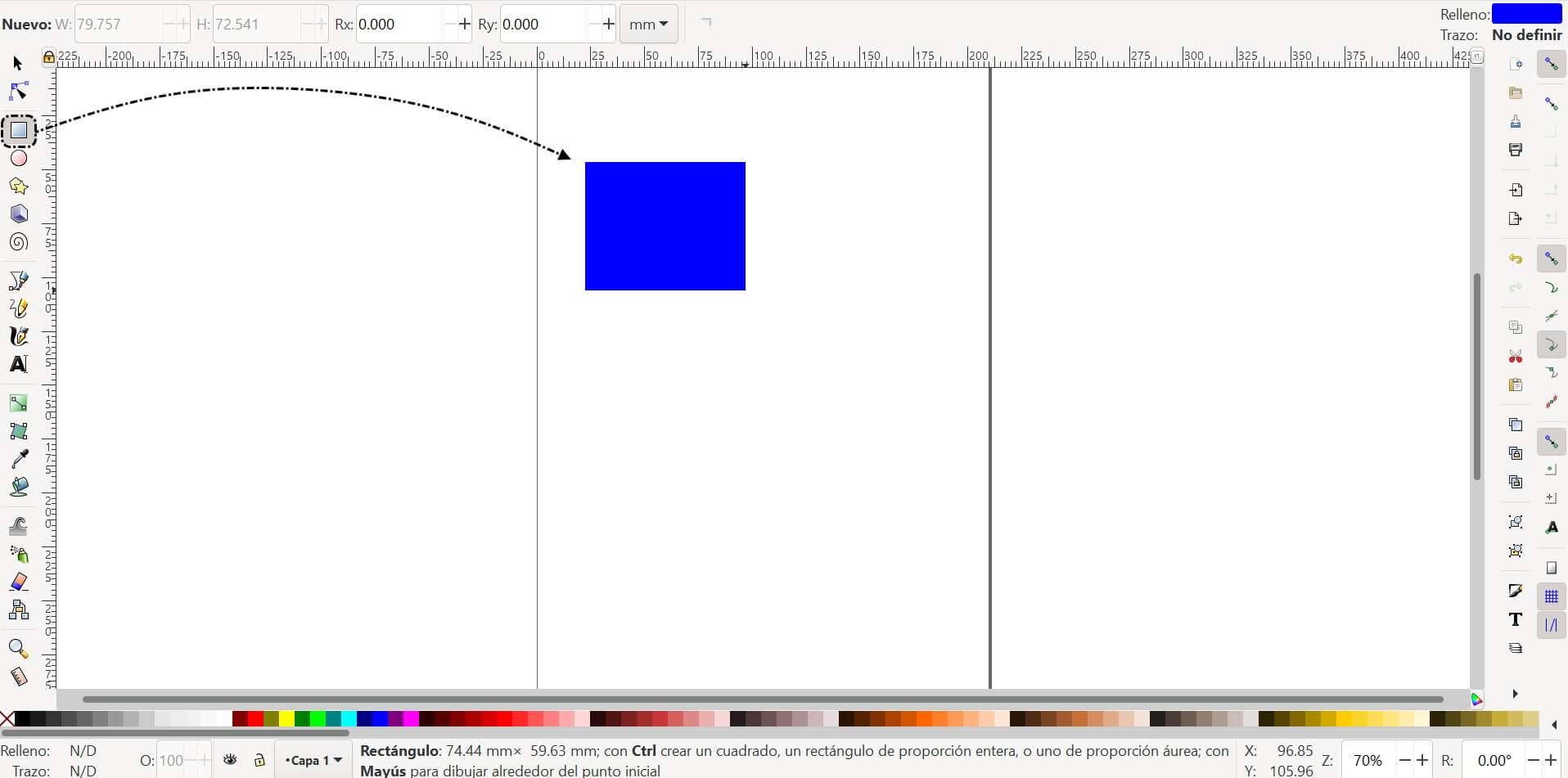Click the Export file icon
The image size is (1568, 778).
1515,218
